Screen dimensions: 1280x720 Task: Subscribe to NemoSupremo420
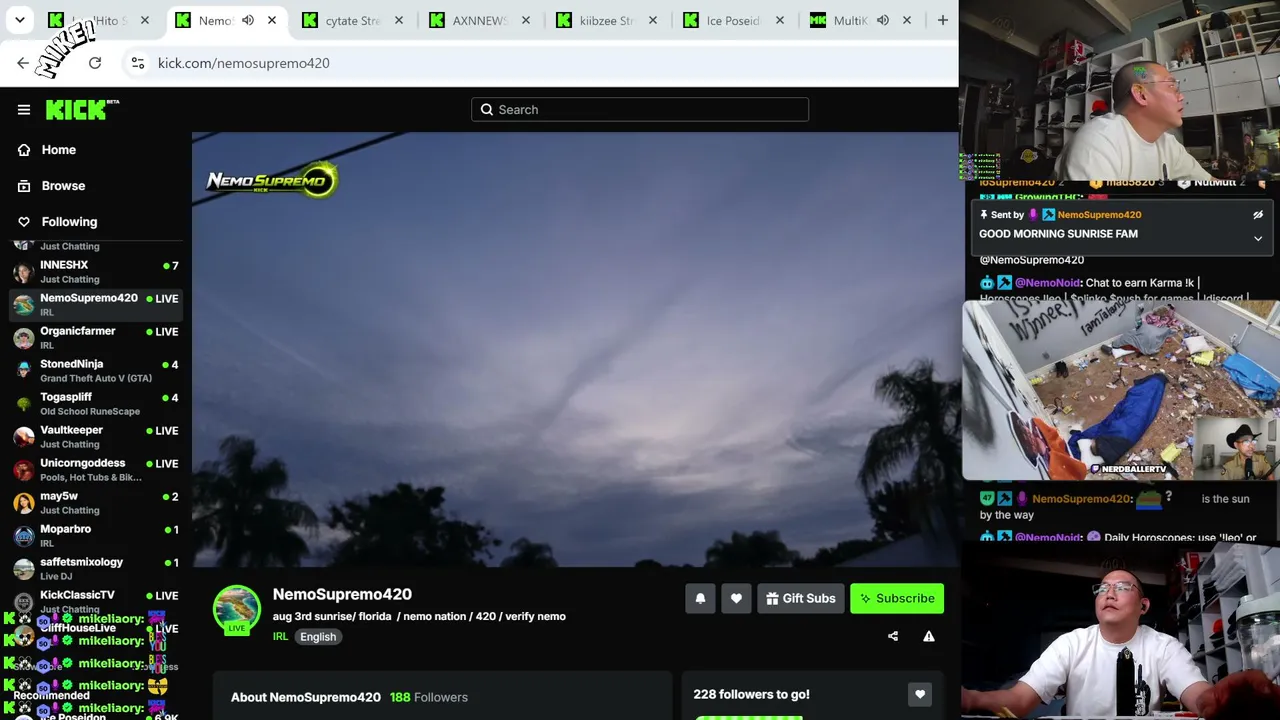pos(897,598)
